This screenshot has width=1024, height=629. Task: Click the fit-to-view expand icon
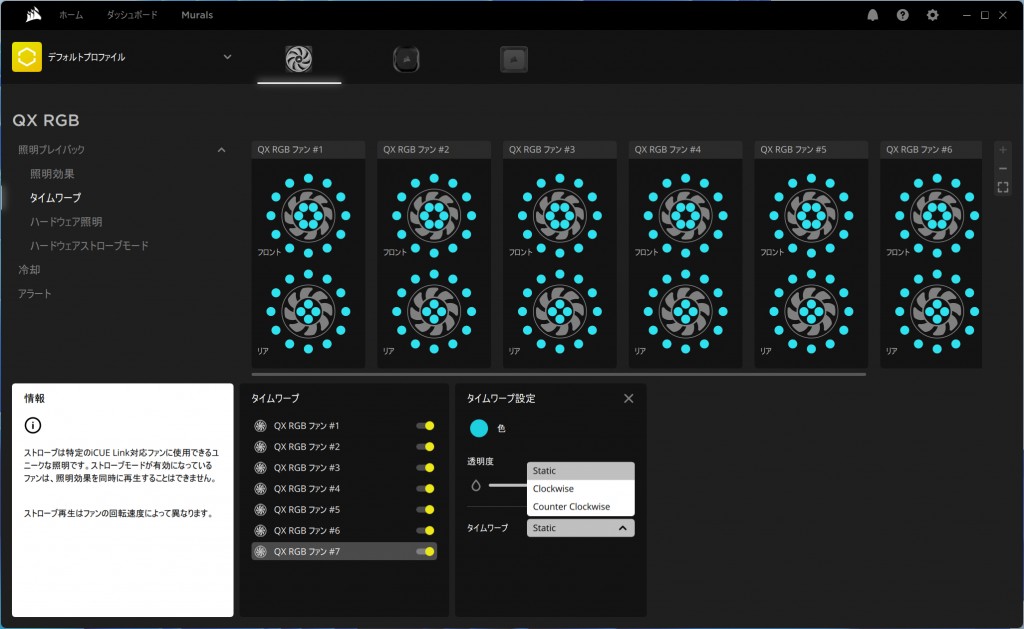(x=1003, y=187)
